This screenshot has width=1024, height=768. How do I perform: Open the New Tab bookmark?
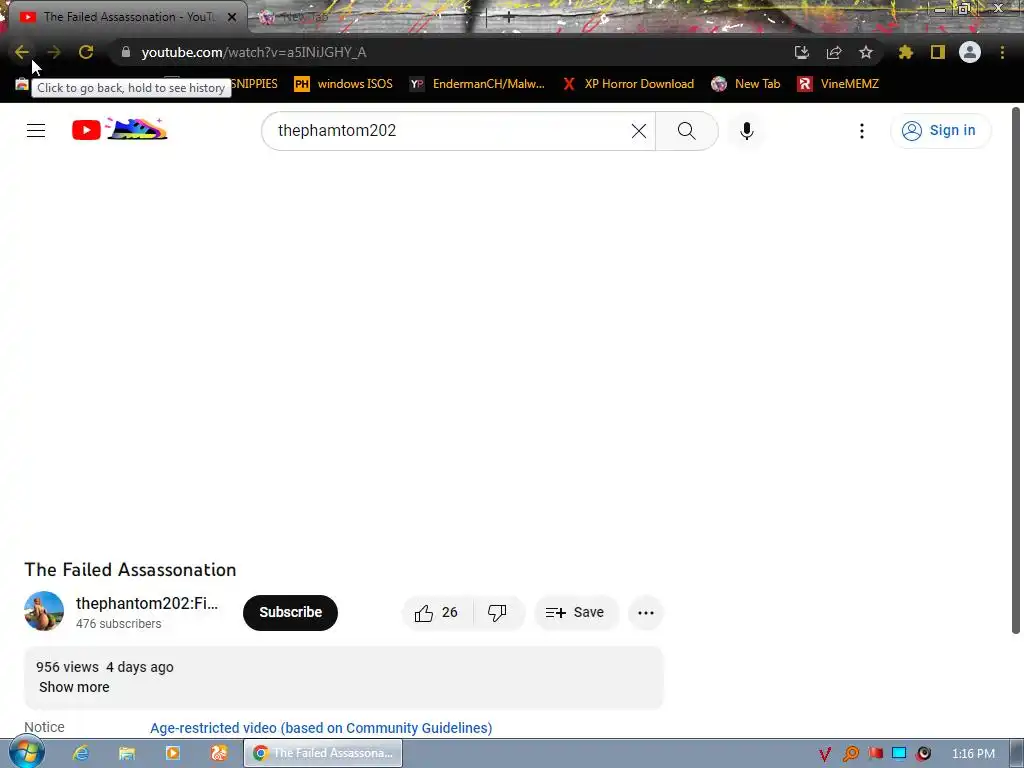(x=746, y=84)
